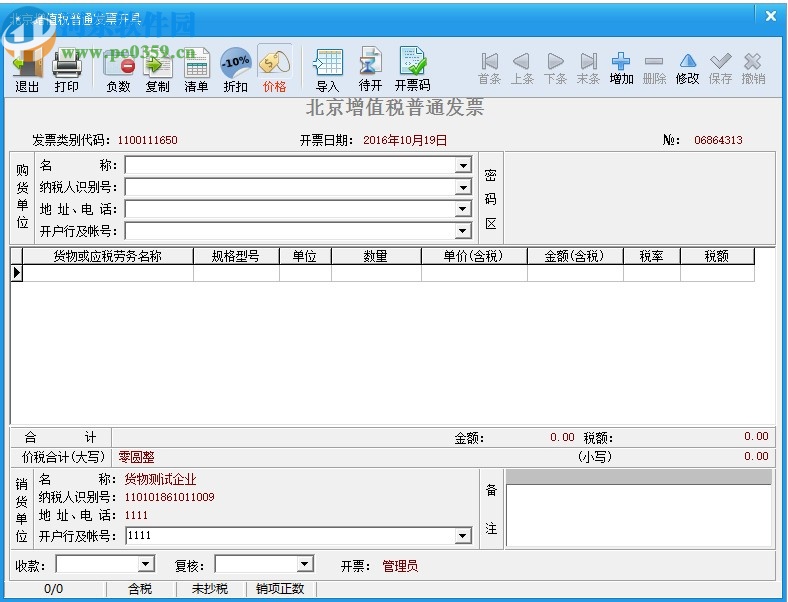Click the 0/0 record counter
Viewport: 788px width, 602px height.
[x=54, y=588]
